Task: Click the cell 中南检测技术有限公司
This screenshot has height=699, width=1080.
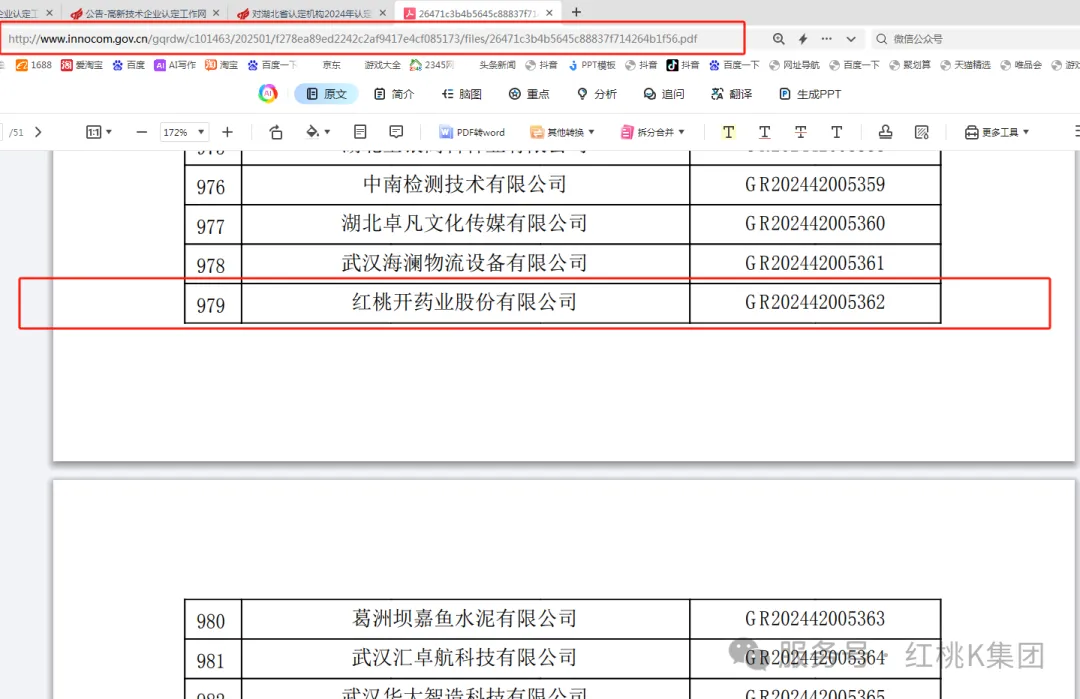Action: (x=465, y=185)
